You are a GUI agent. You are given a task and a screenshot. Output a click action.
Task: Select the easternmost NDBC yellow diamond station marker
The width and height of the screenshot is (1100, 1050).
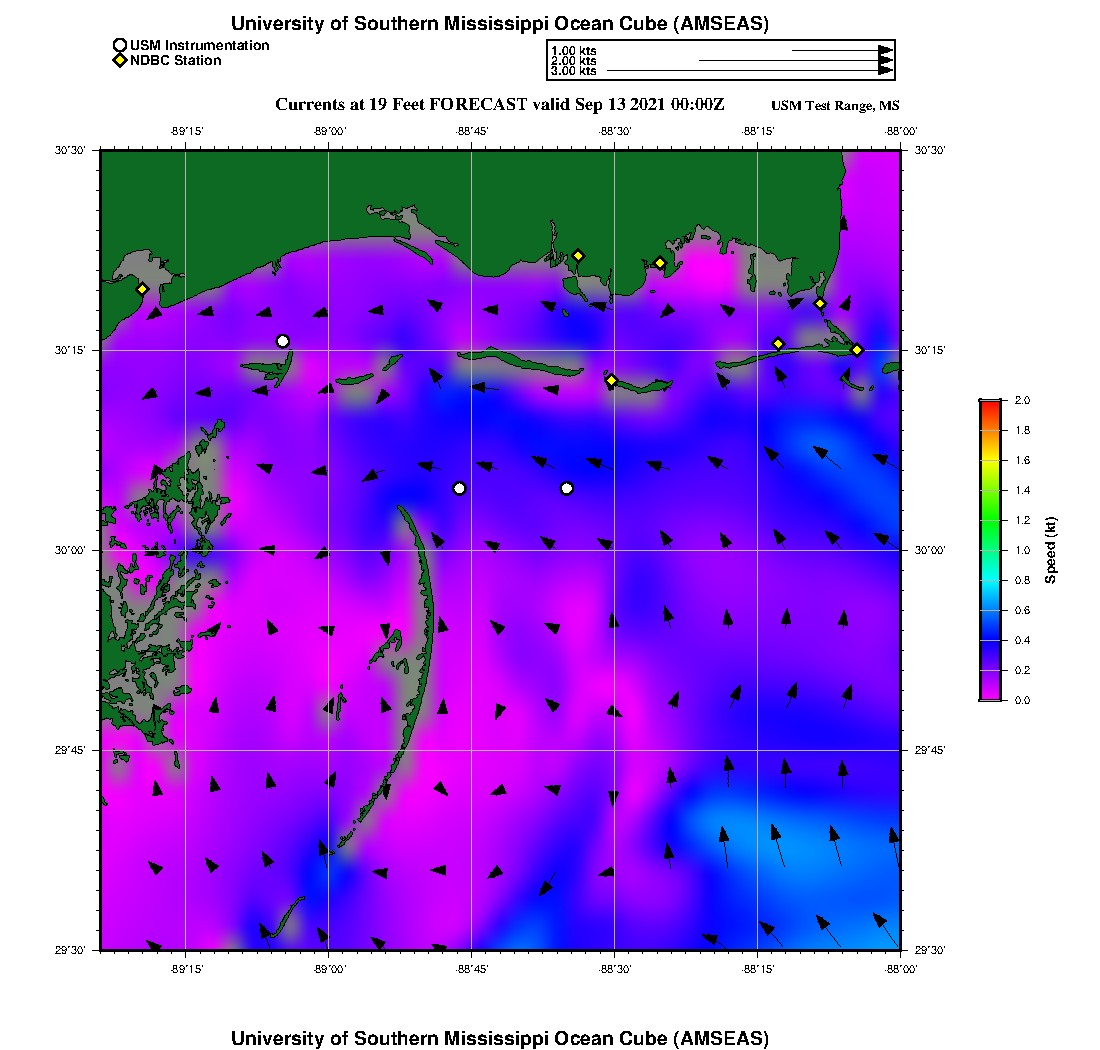click(857, 349)
